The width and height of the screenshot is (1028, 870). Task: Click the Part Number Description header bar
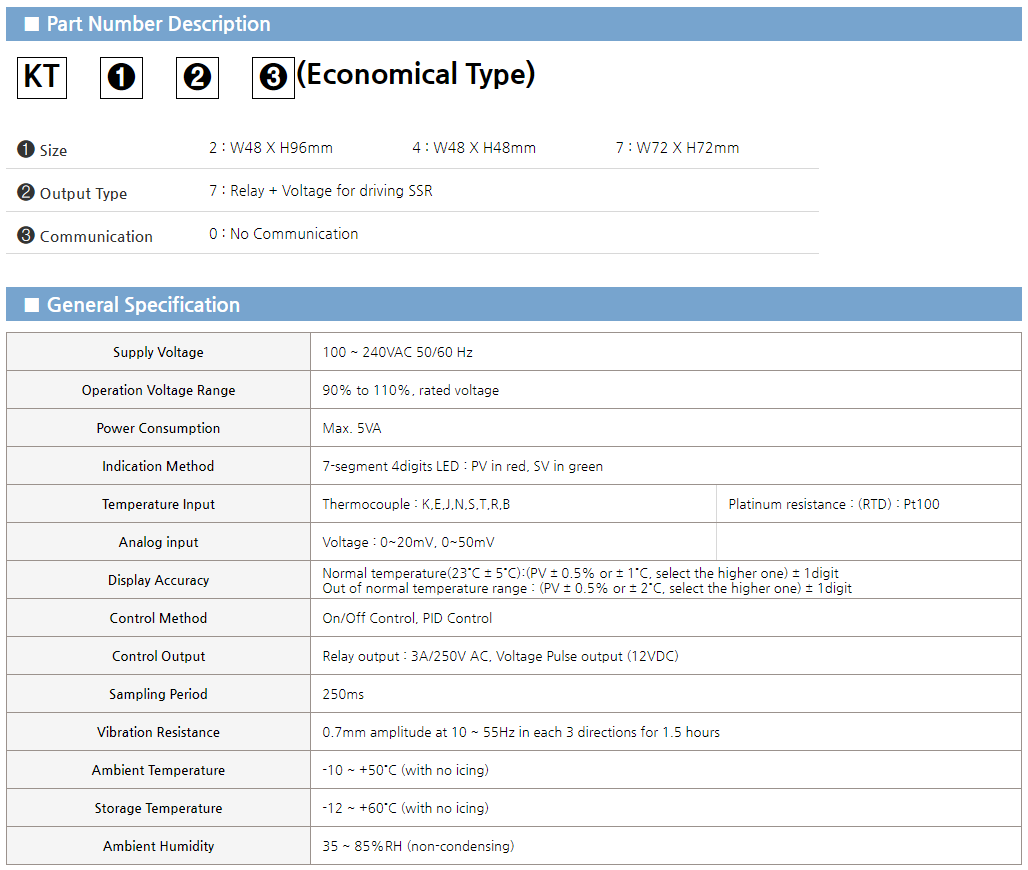pos(514,24)
